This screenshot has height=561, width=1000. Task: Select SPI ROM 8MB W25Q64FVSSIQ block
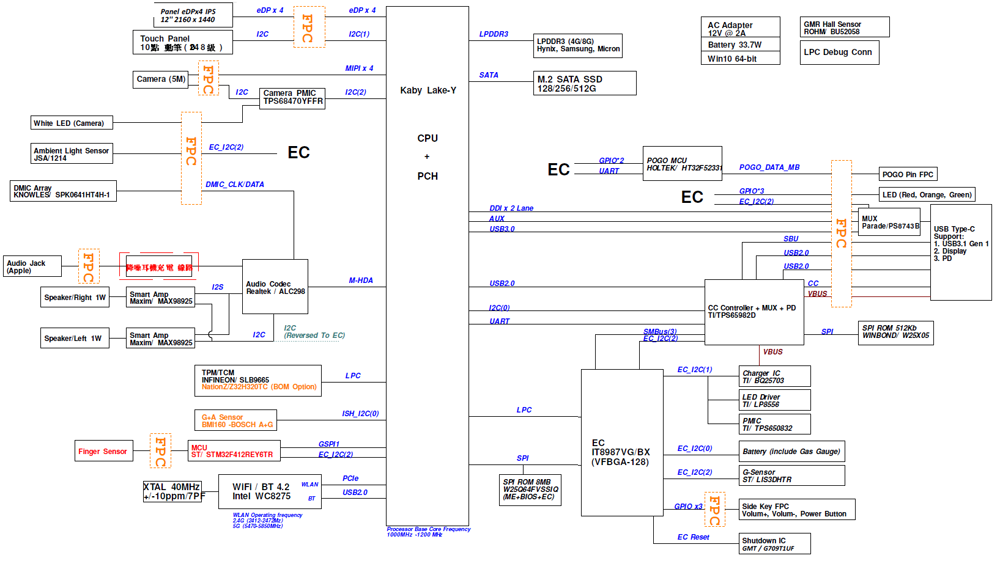tap(530, 490)
